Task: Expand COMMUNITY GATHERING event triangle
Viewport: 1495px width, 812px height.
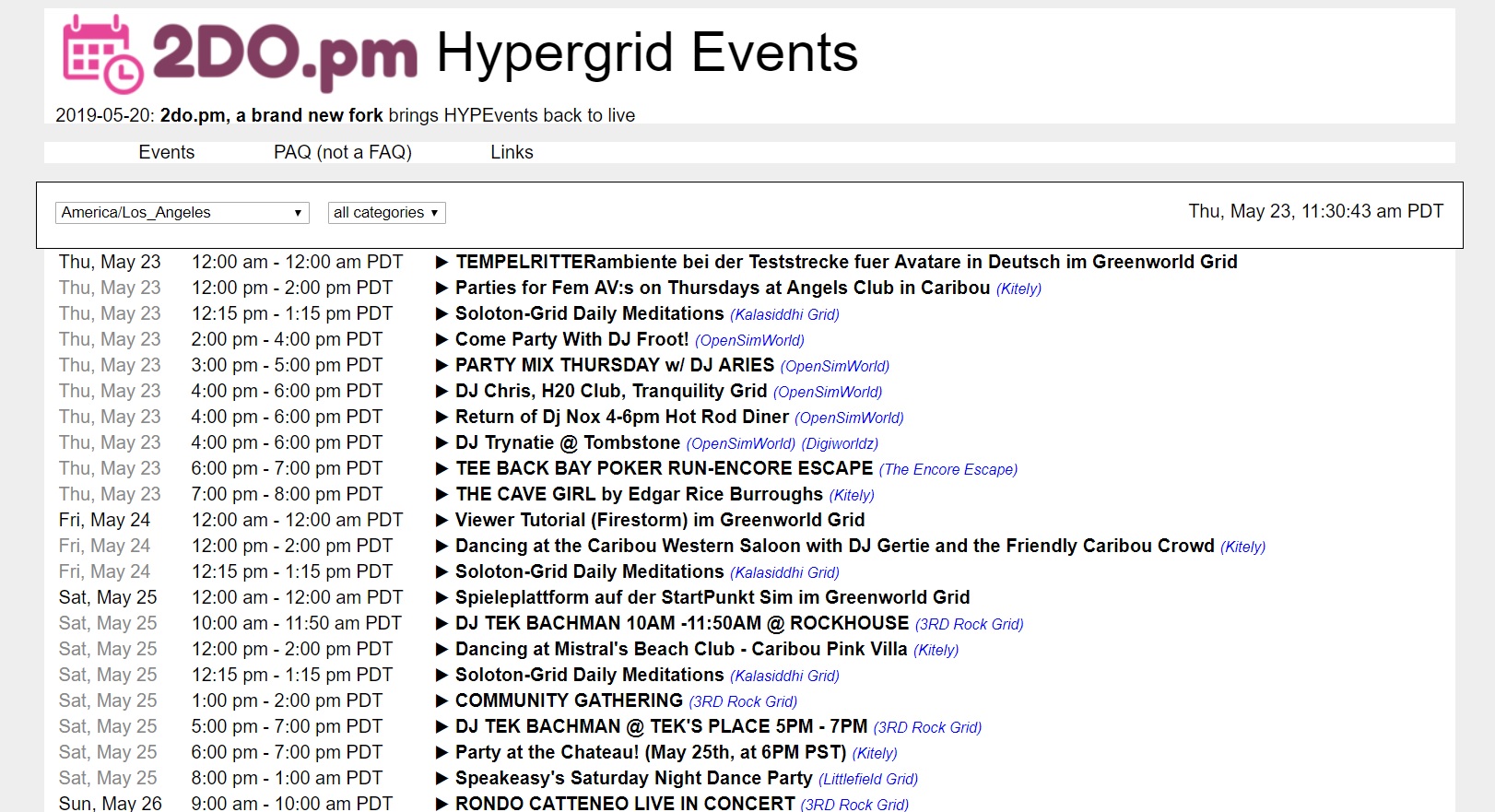Action: point(441,701)
